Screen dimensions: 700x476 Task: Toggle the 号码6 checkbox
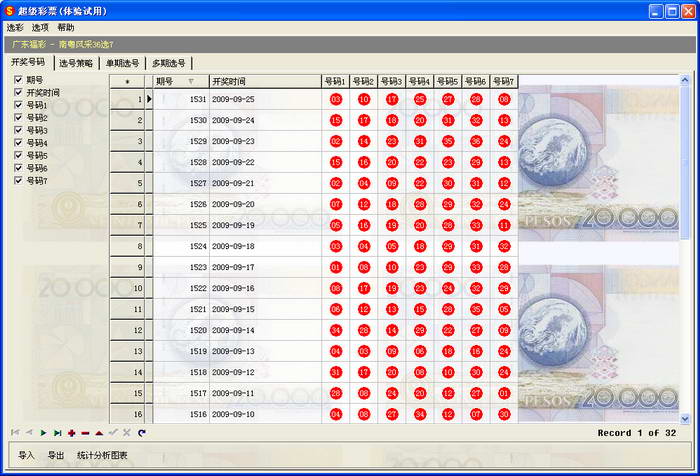(x=18, y=167)
